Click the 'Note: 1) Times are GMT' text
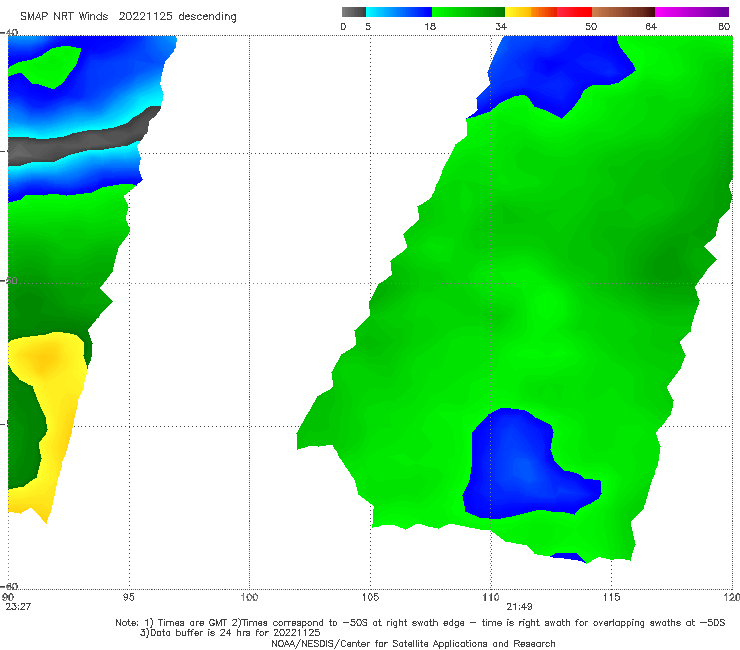 coord(172,623)
